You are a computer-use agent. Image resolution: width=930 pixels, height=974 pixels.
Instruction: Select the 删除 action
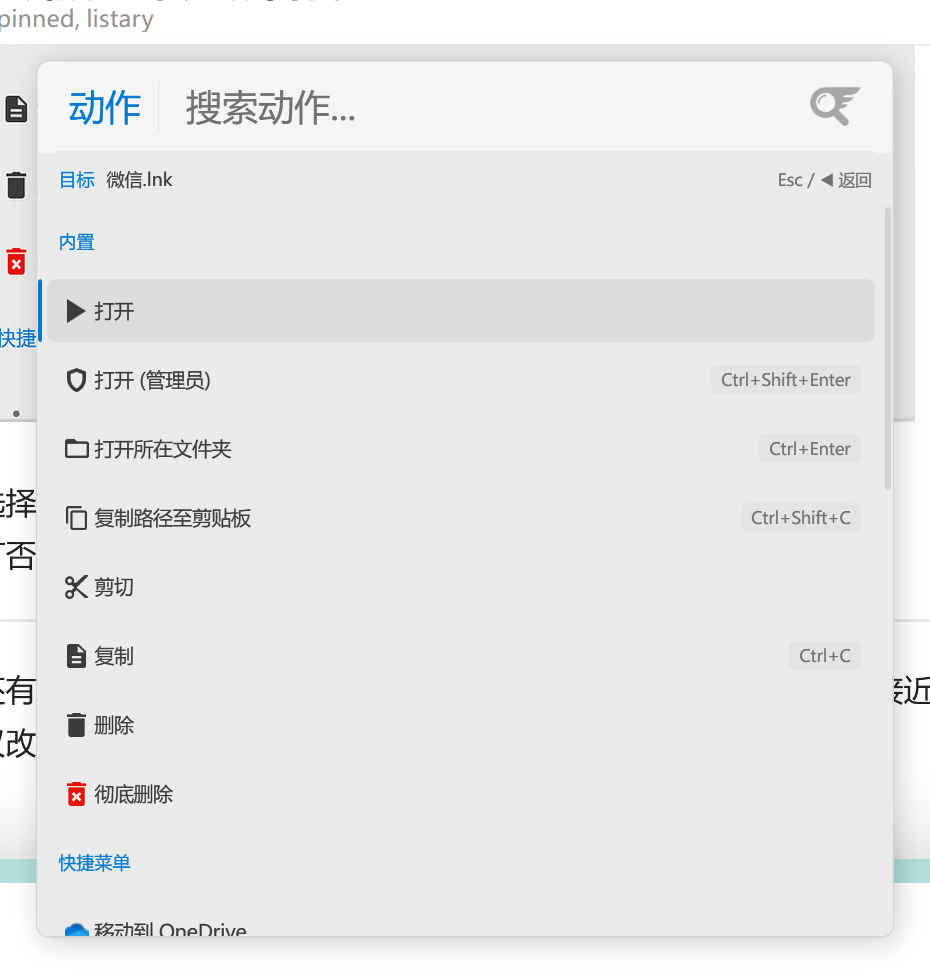461,724
